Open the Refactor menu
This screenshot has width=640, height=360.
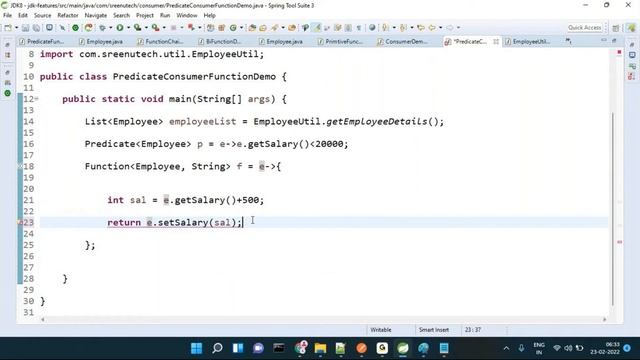tap(68, 16)
